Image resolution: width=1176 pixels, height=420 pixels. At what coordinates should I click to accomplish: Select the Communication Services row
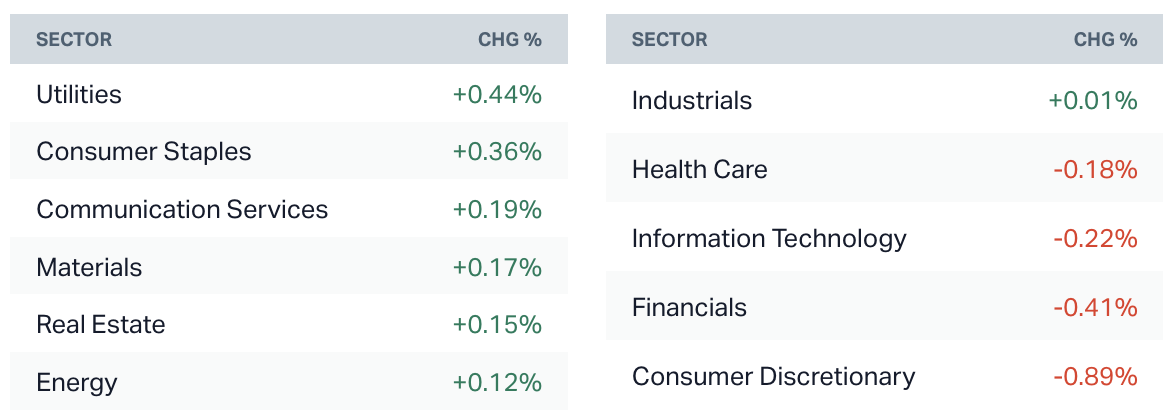point(182,209)
